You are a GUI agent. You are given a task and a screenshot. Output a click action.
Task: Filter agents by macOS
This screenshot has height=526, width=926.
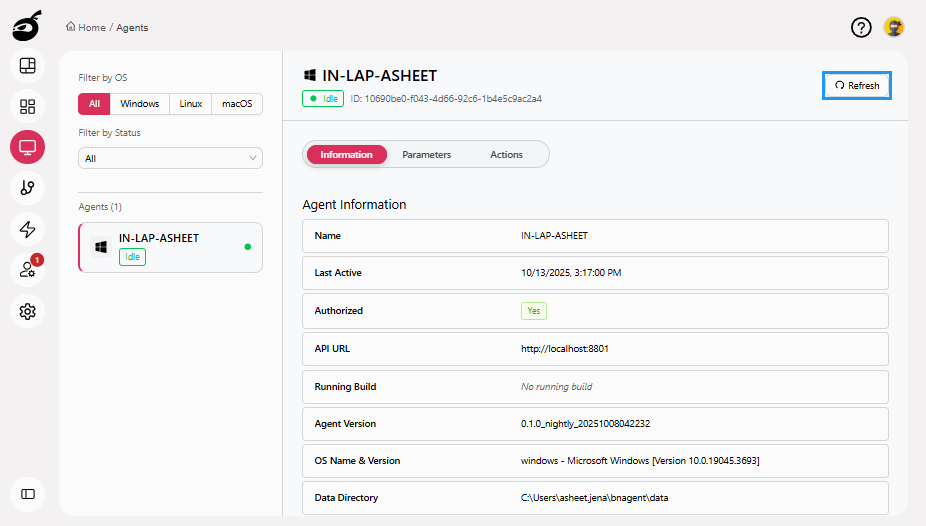tap(237, 104)
